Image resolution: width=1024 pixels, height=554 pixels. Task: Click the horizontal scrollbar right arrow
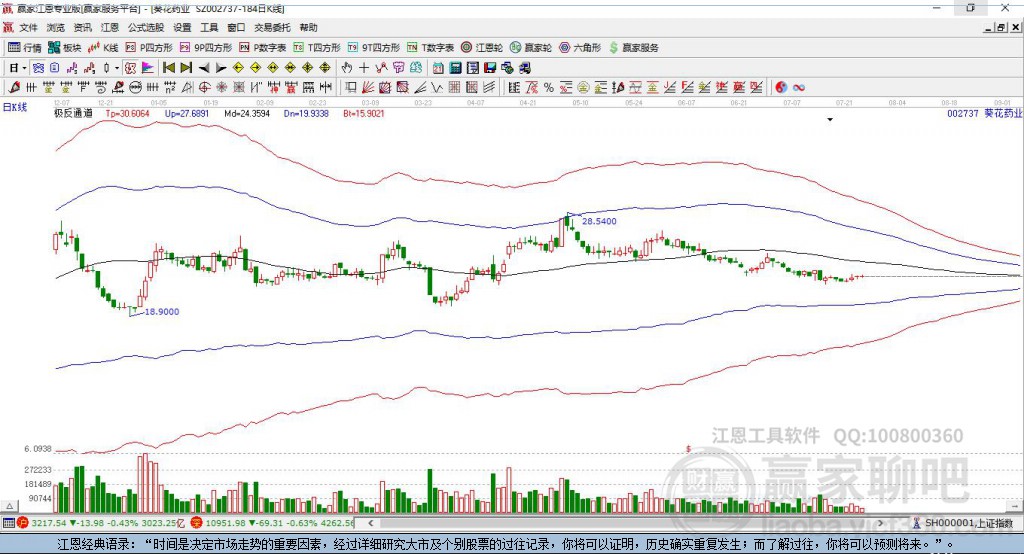pyautogui.click(x=880, y=523)
